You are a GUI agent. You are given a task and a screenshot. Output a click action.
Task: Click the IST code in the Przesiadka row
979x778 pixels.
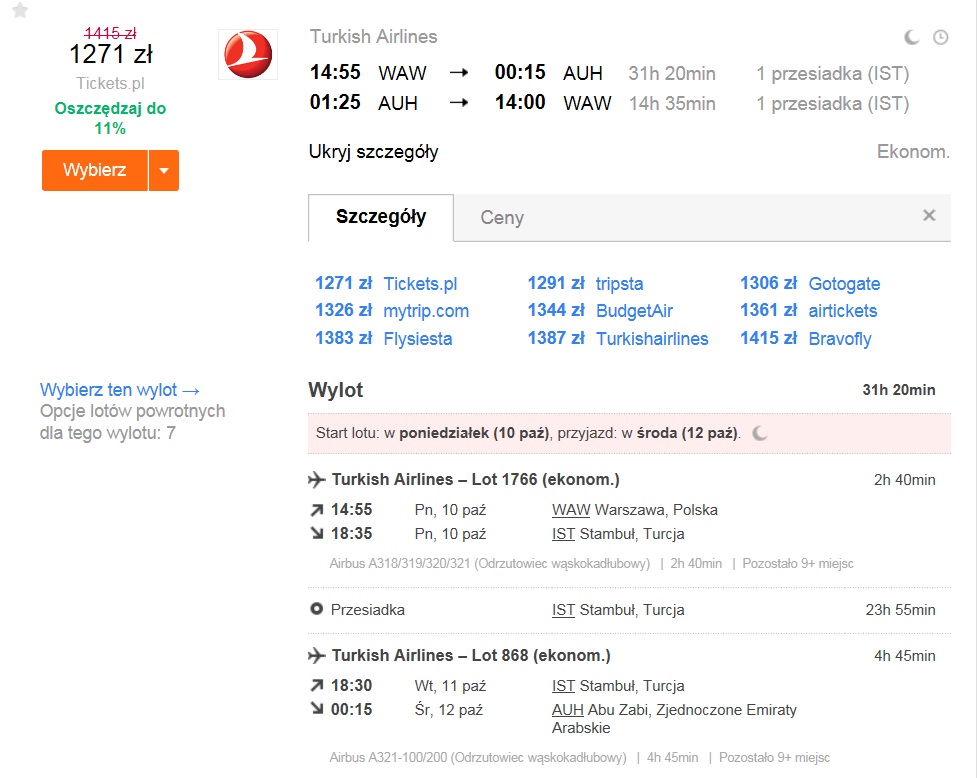pyautogui.click(x=563, y=609)
